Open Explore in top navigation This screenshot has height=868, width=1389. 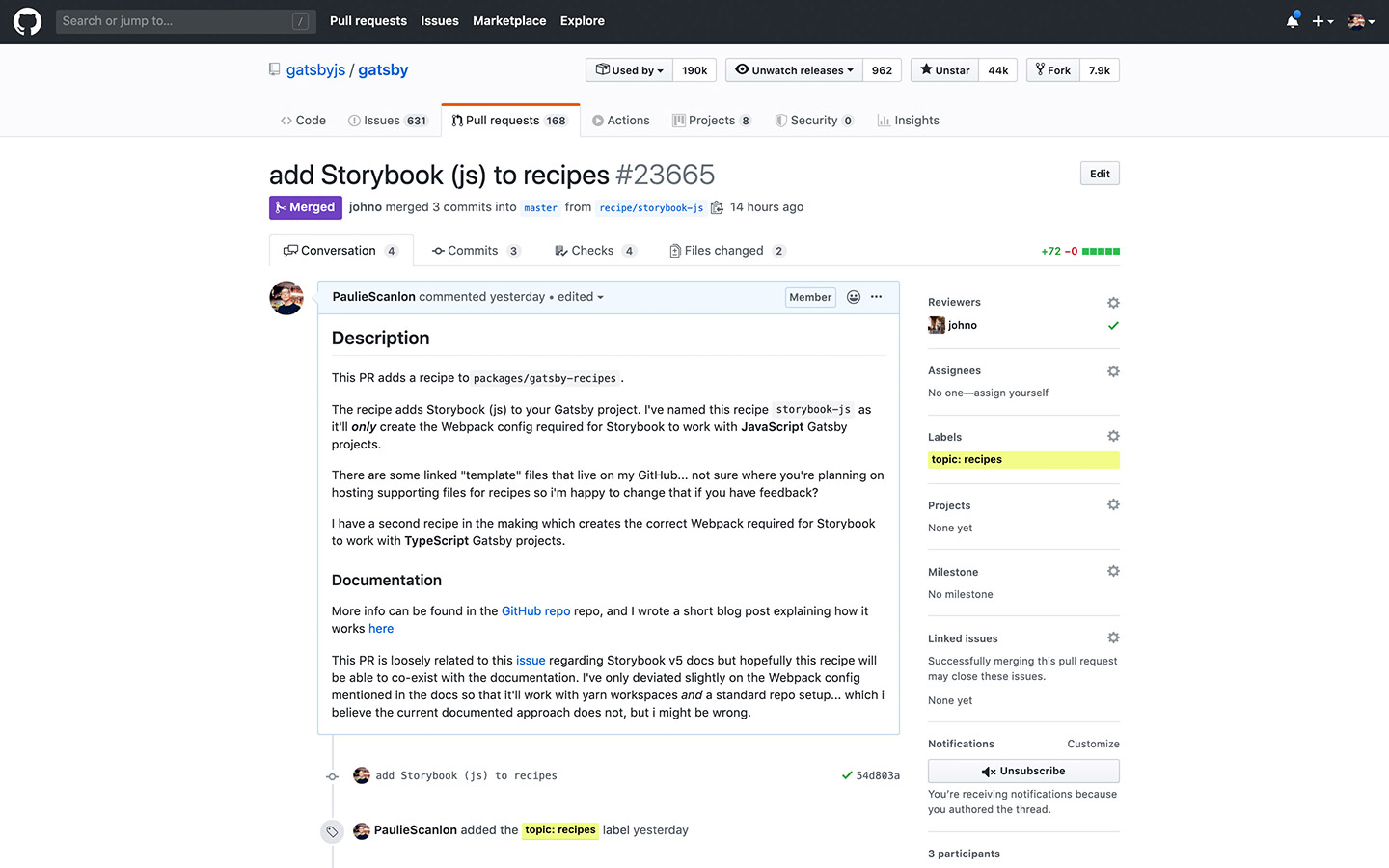click(x=583, y=21)
